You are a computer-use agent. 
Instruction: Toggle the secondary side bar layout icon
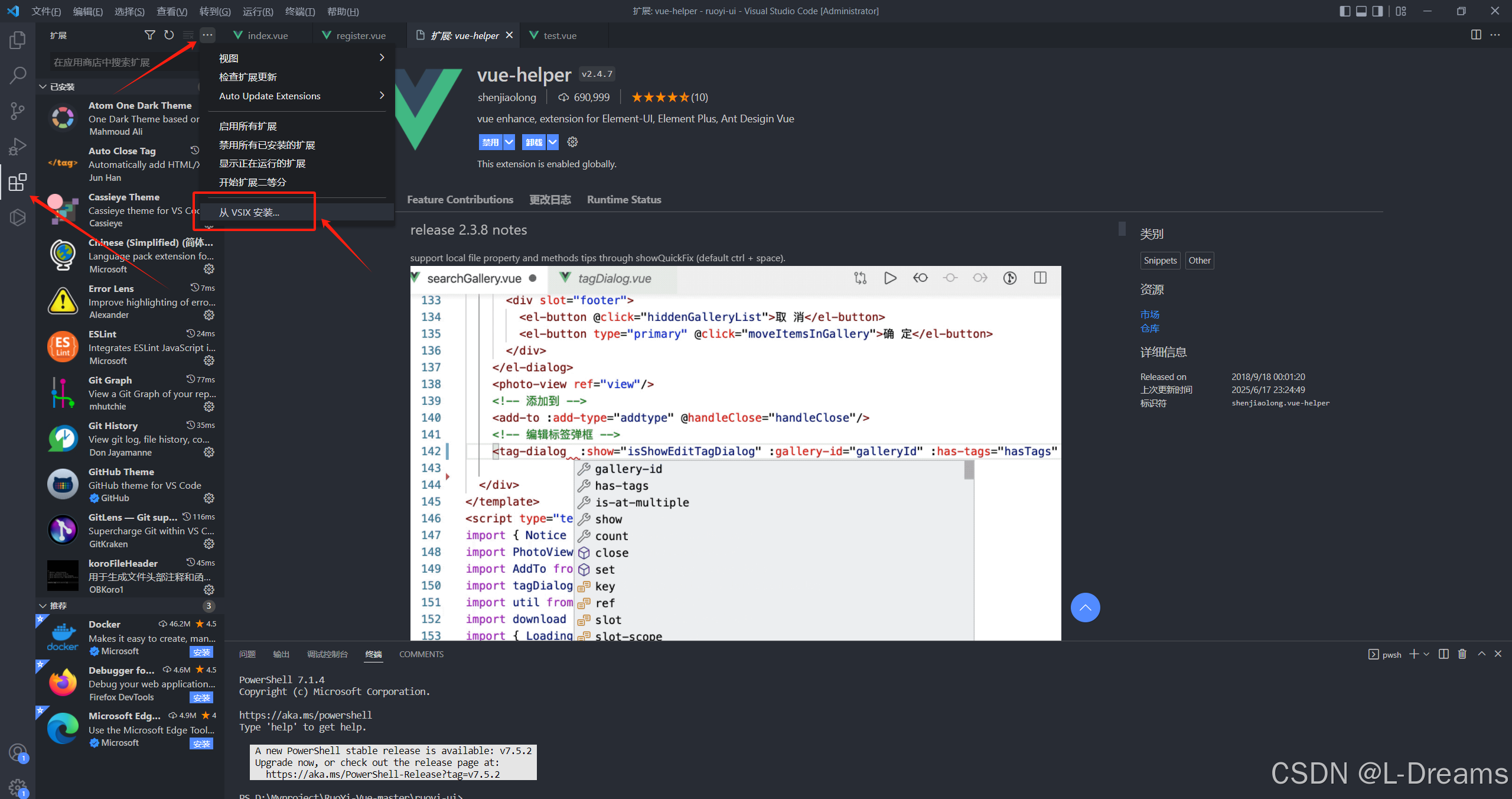[1378, 11]
